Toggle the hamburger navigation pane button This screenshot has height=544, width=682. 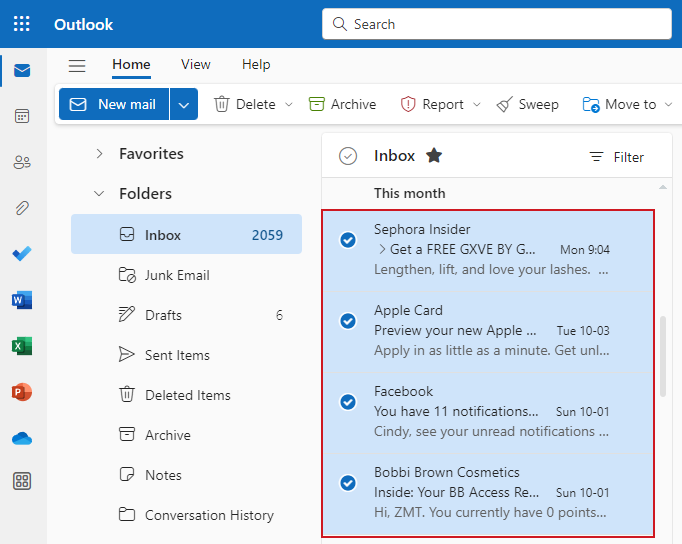77,66
